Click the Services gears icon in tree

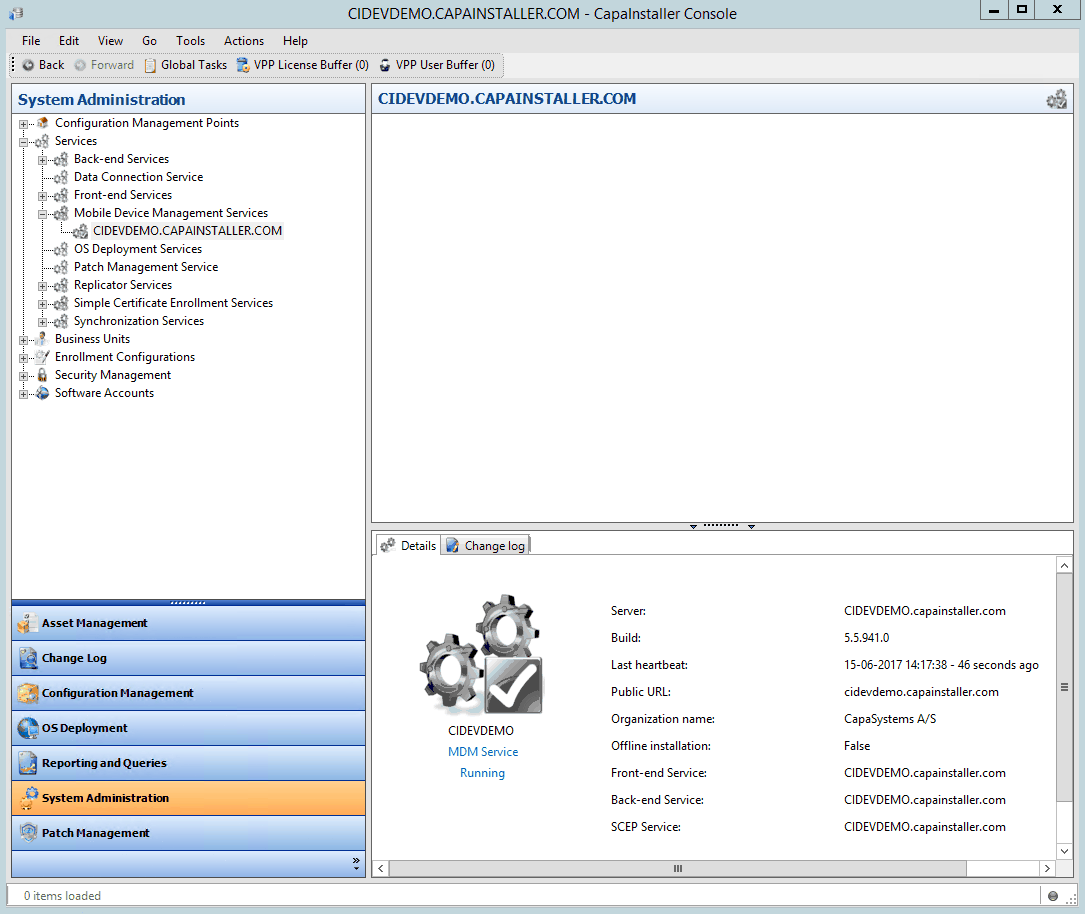42,141
